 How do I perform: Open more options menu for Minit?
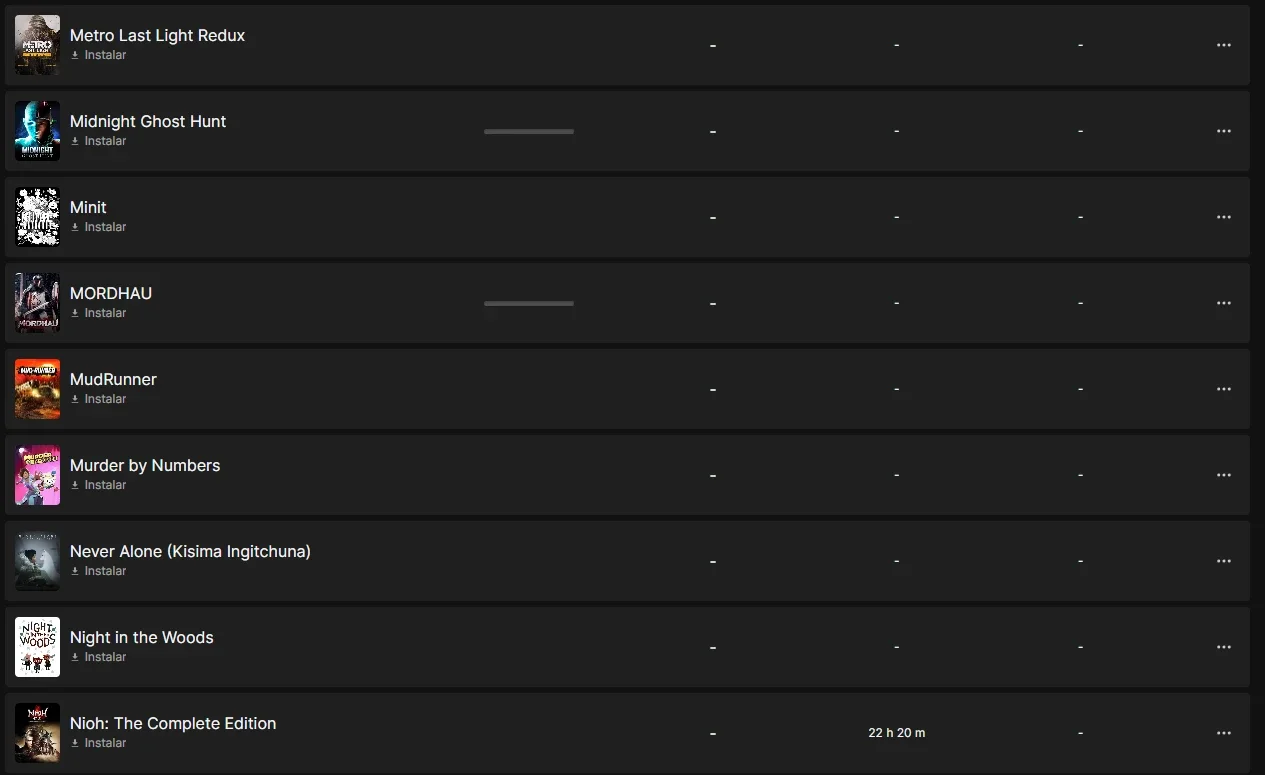click(1223, 217)
